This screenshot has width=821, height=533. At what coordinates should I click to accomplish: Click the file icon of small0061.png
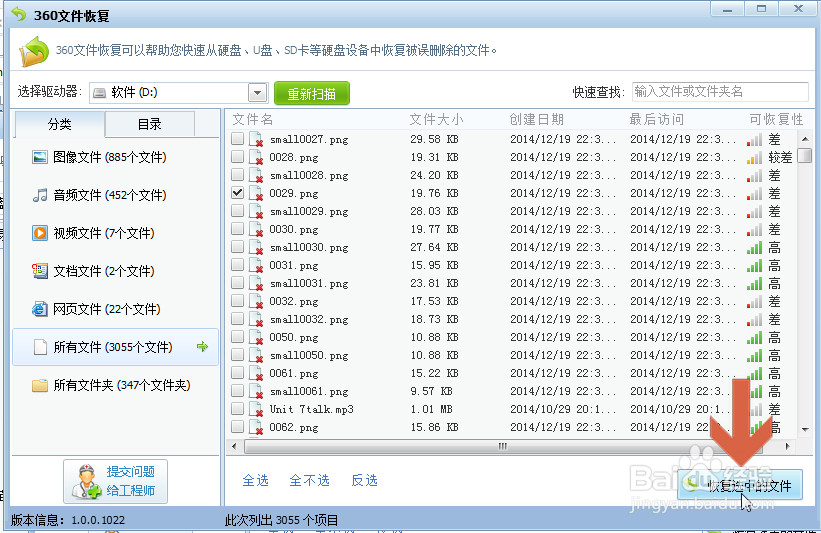tap(256, 392)
